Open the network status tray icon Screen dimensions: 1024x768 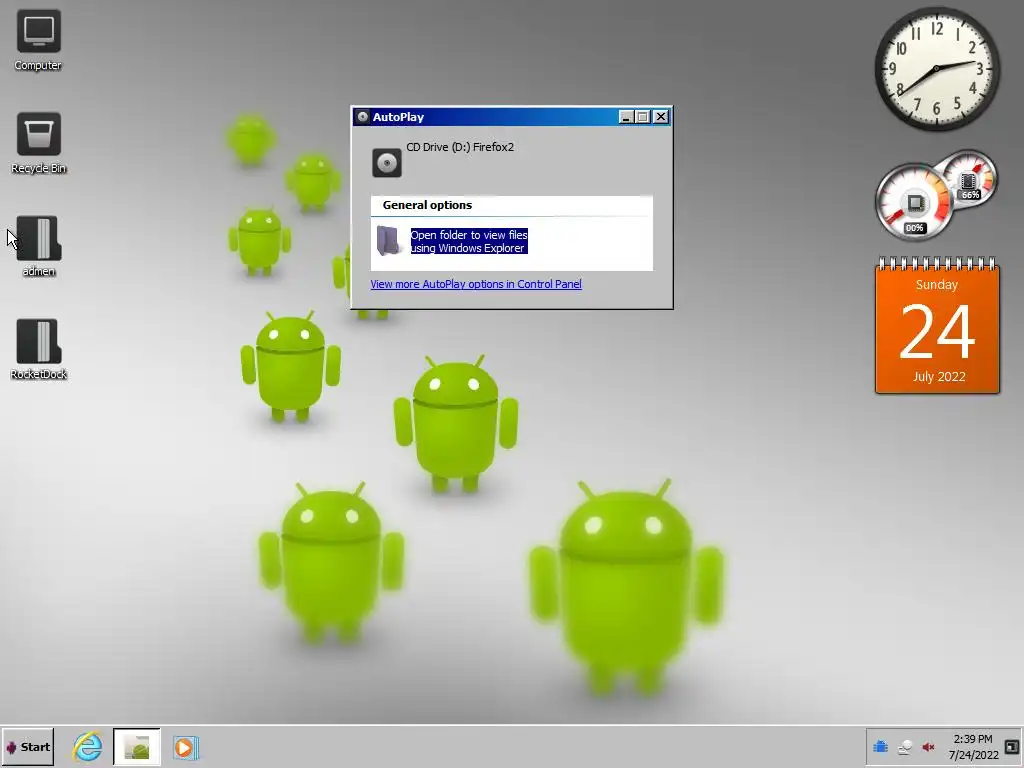point(904,747)
